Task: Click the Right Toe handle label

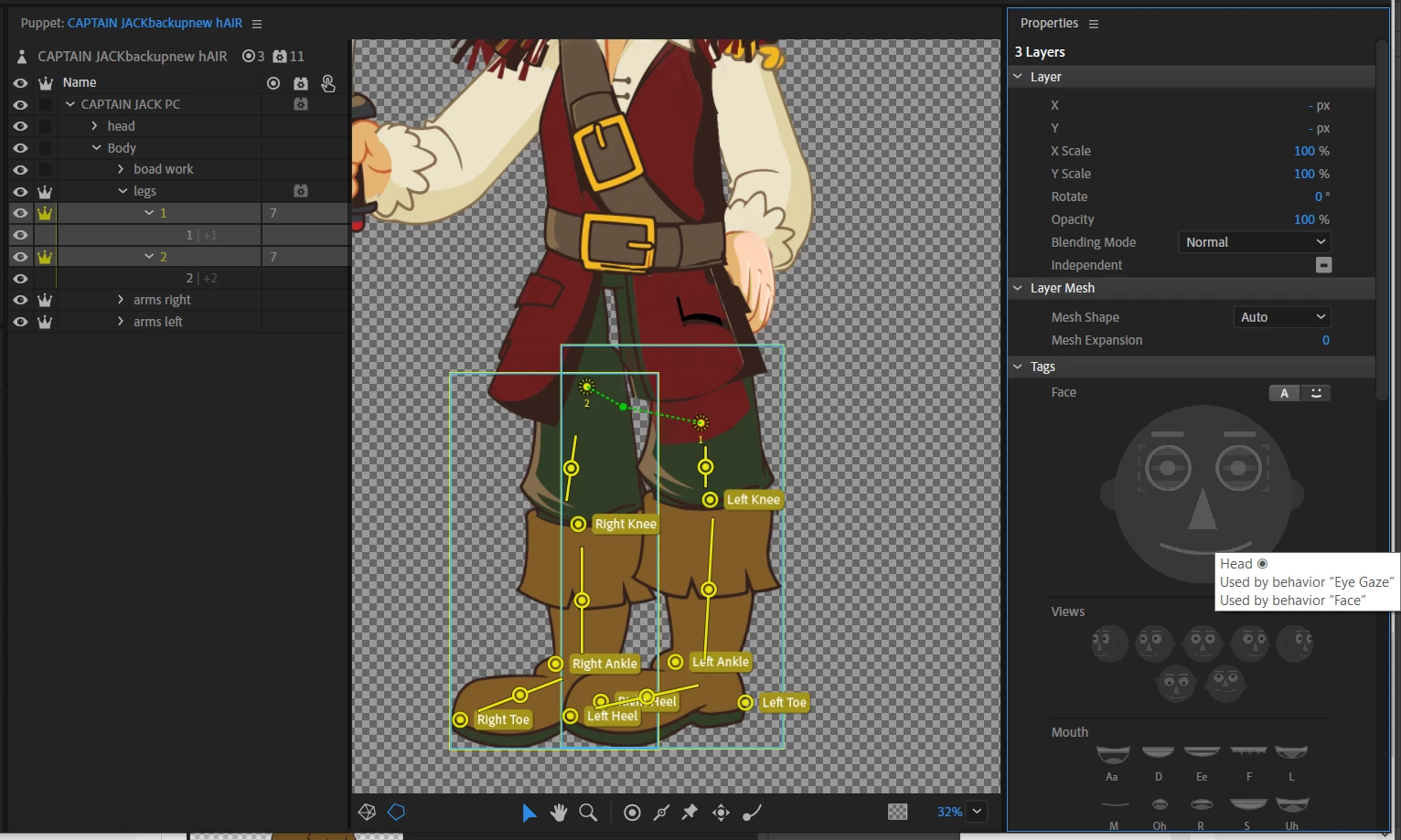Action: coord(503,719)
